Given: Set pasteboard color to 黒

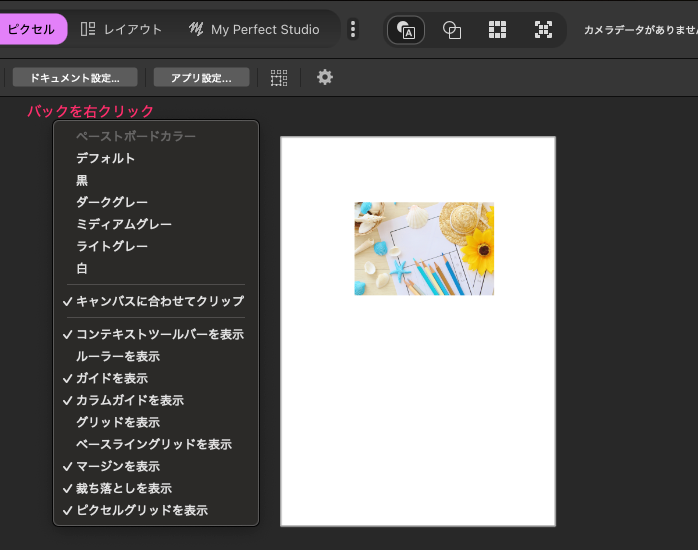Looking at the screenshot, I should point(82,180).
